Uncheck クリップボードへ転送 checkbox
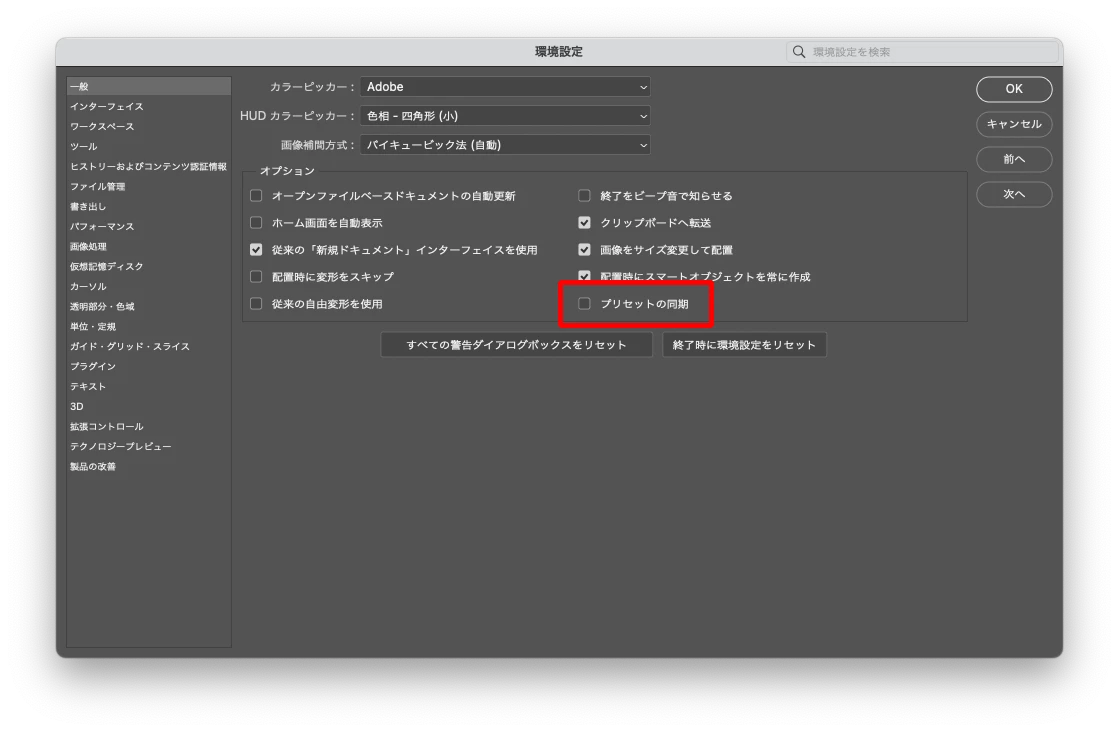Viewport: 1119px width, 732px height. 584,223
